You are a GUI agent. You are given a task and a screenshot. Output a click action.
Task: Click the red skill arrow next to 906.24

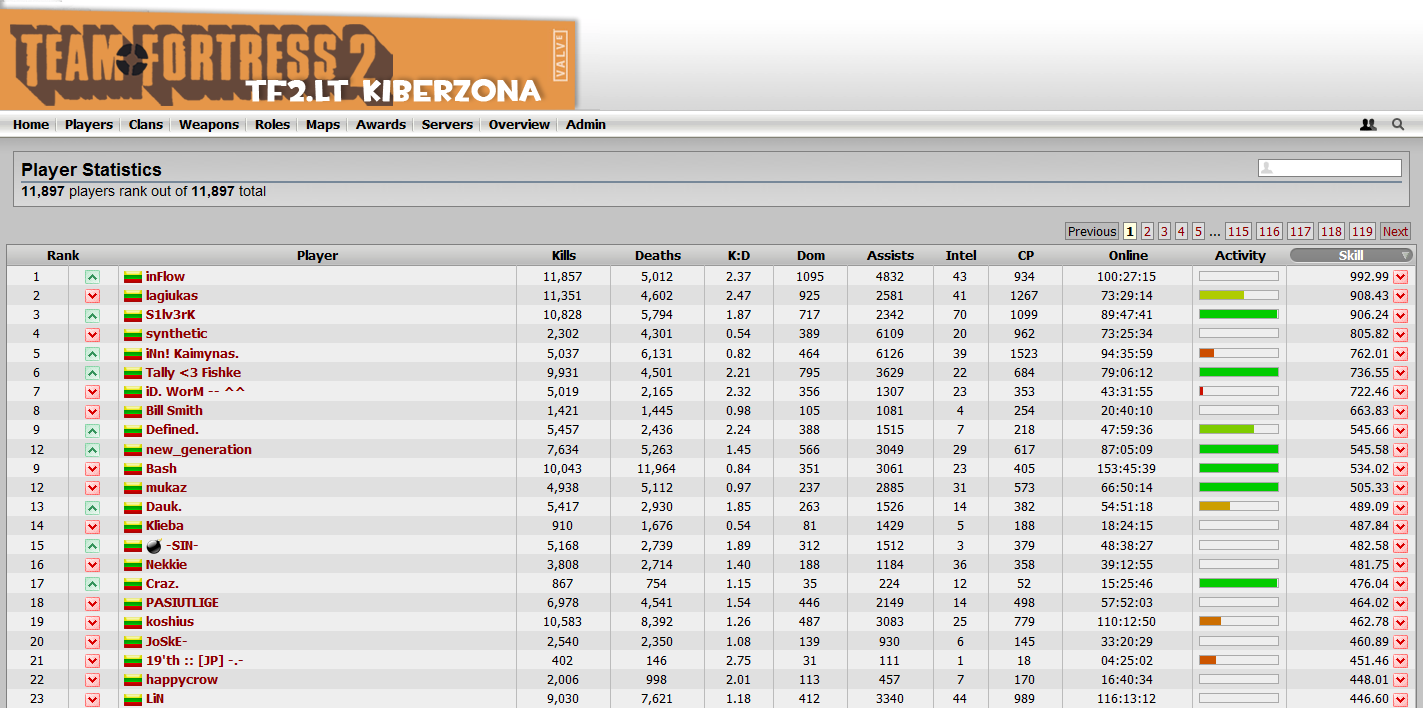pyautogui.click(x=1400, y=315)
